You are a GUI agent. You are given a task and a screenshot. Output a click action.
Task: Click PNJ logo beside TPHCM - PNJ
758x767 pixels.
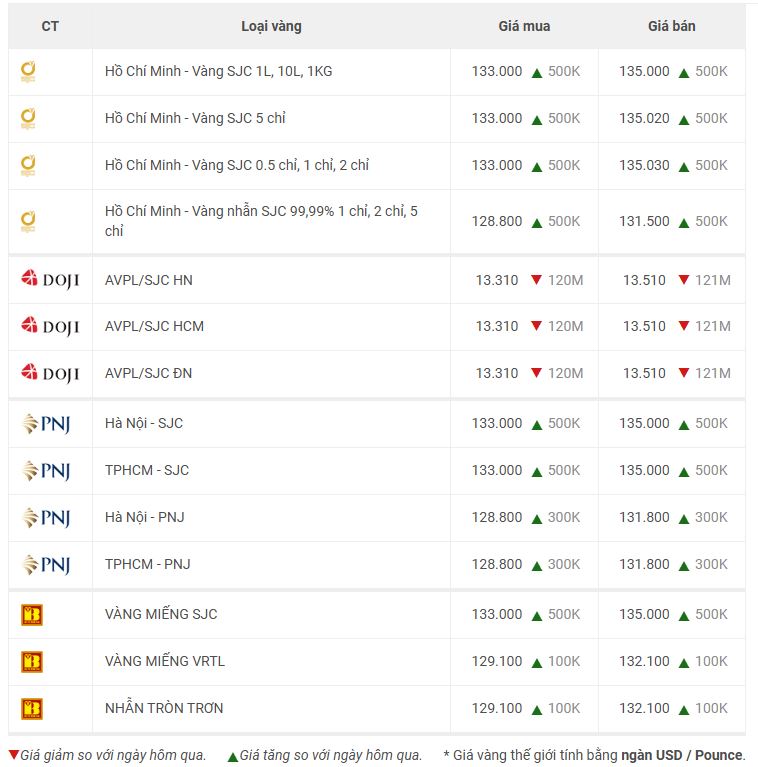(x=46, y=564)
